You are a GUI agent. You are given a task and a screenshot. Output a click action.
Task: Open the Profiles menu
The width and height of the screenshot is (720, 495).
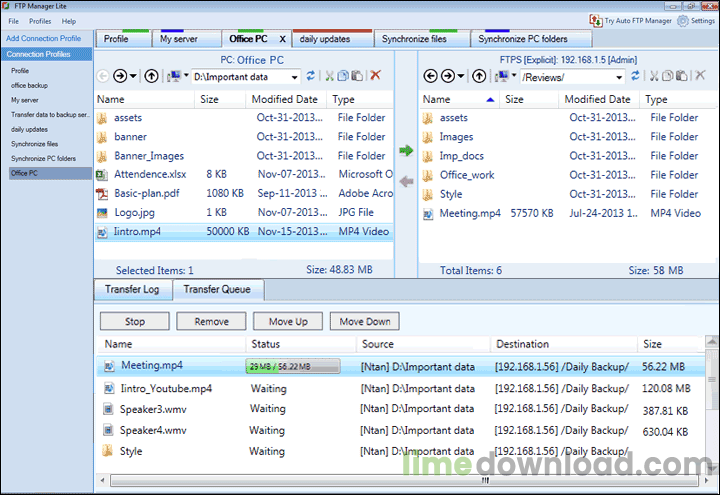pyautogui.click(x=40, y=21)
